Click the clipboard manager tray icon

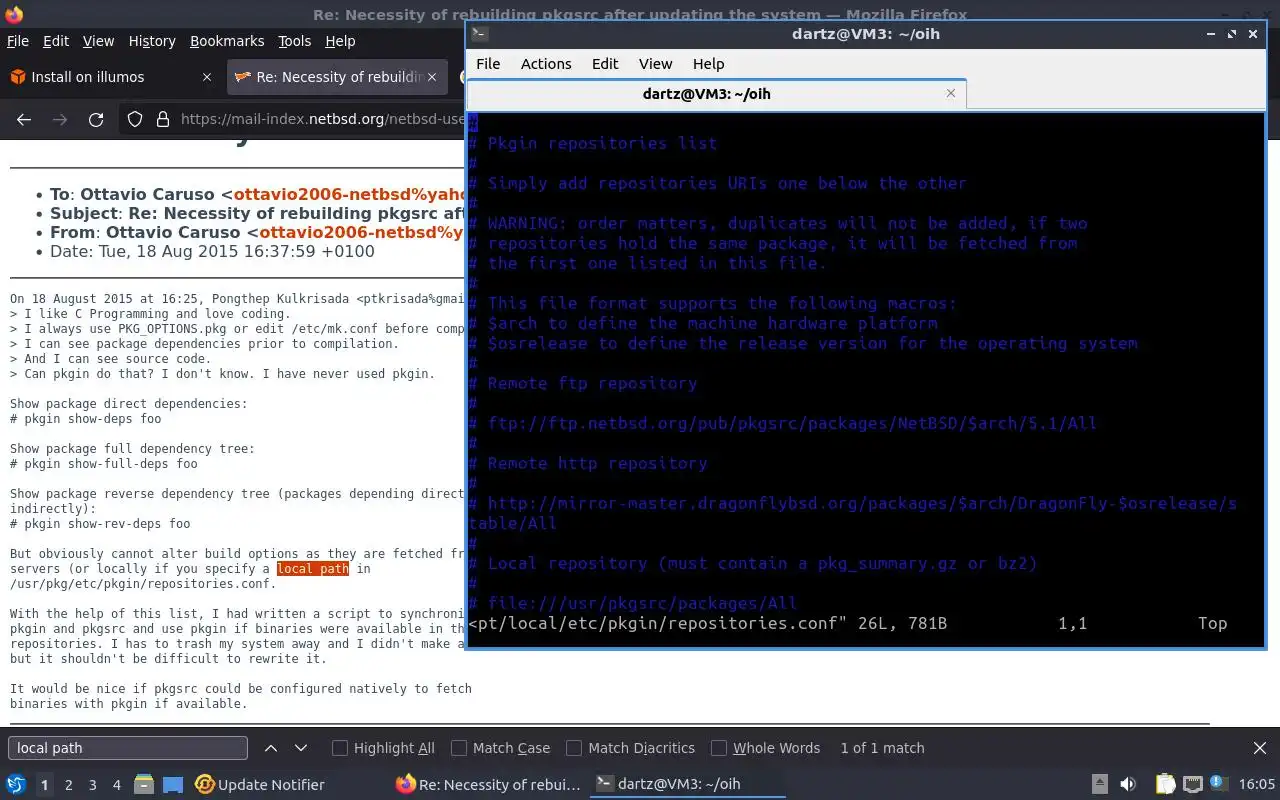(x=1165, y=785)
